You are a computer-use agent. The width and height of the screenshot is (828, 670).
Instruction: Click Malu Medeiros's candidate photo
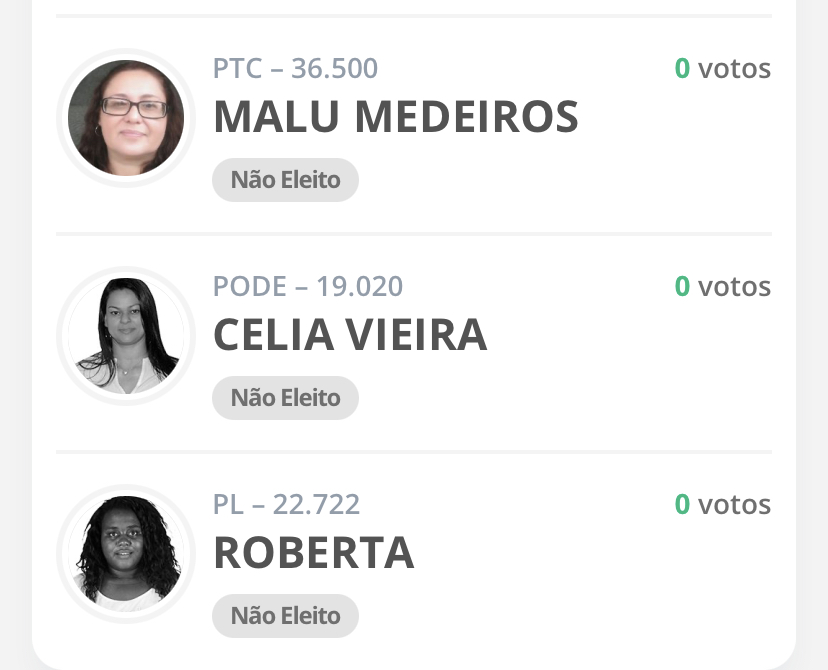pyautogui.click(x=126, y=118)
